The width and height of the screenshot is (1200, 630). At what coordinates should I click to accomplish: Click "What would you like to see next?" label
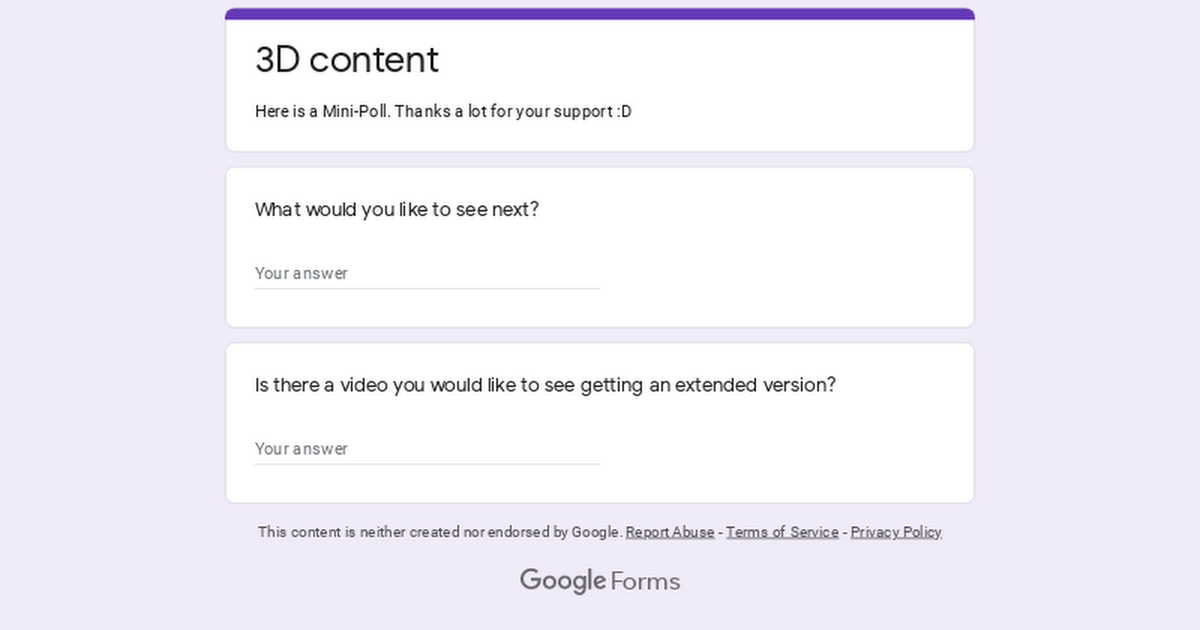click(x=397, y=210)
